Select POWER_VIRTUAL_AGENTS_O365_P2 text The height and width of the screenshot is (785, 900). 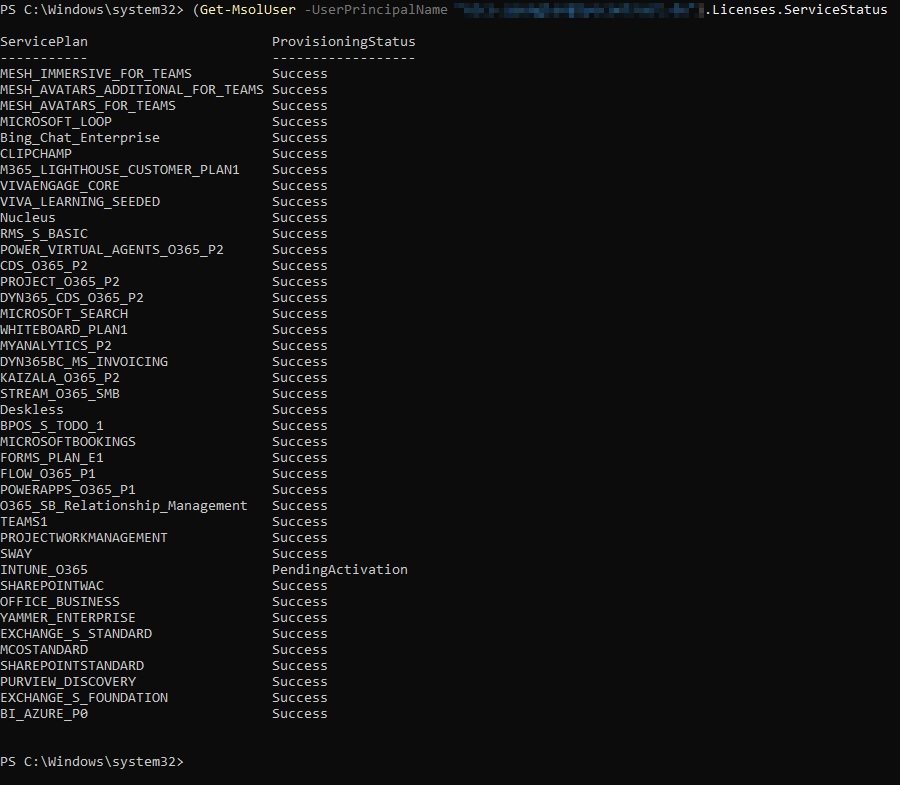click(x=112, y=250)
